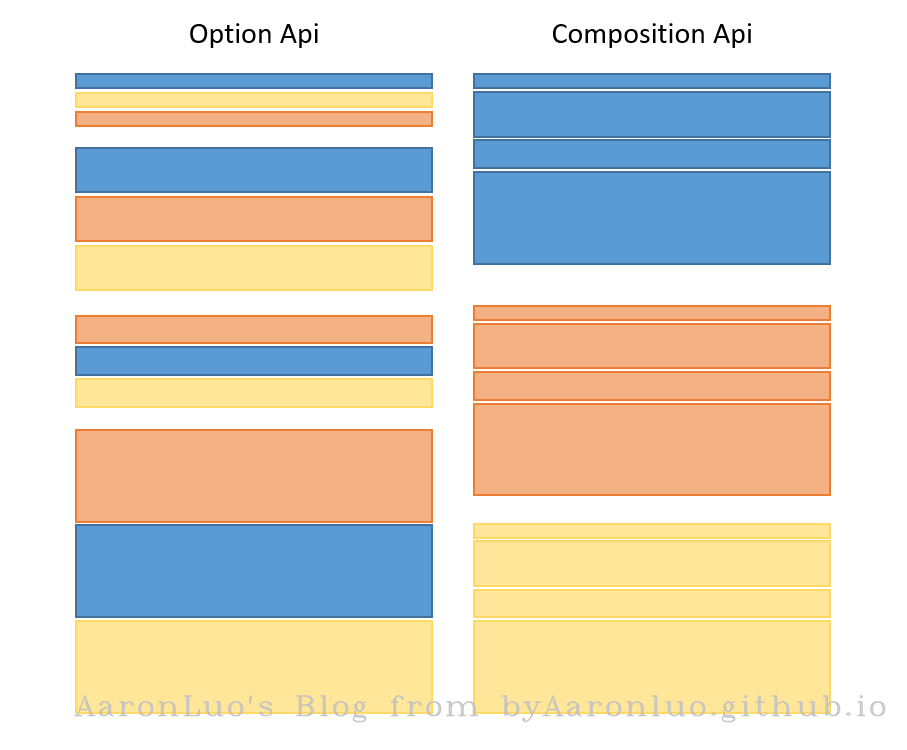Select the thinnest blue bar under Composition Api
Screen dimensions: 907x750
(x=651, y=81)
